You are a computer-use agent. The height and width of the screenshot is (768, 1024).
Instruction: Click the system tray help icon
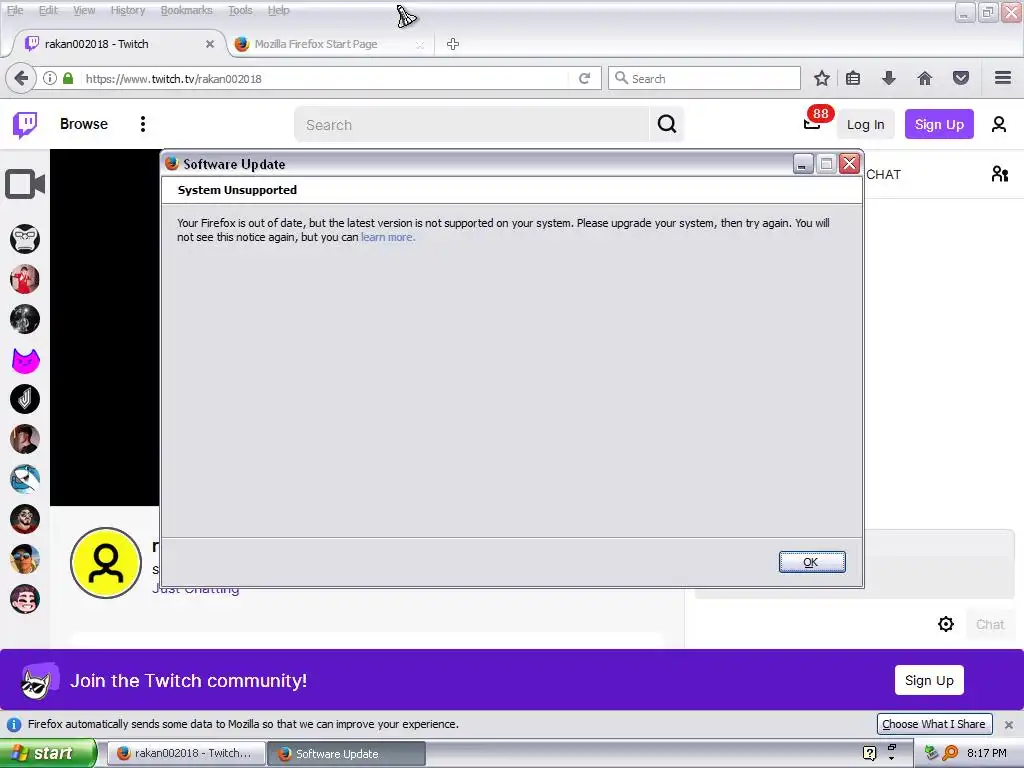(x=869, y=753)
